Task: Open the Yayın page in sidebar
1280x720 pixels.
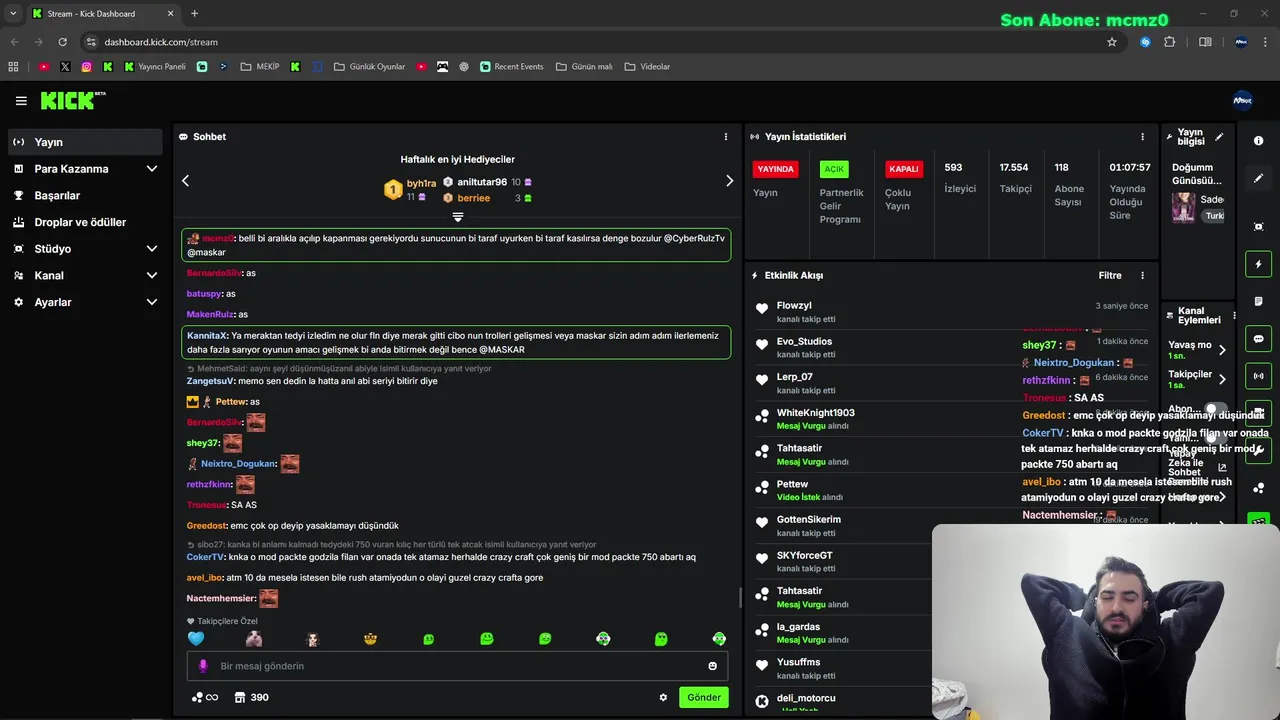Action: click(85, 142)
